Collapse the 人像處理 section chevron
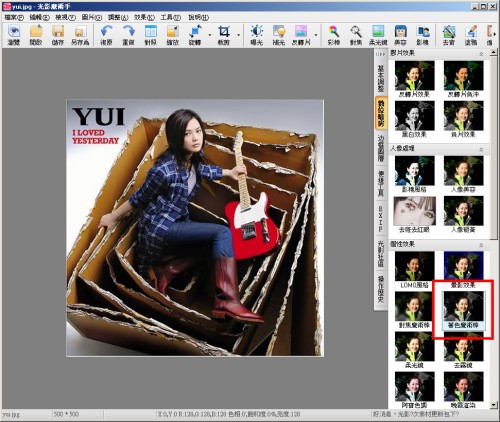Viewport: 500px width, 422px height. (481, 150)
